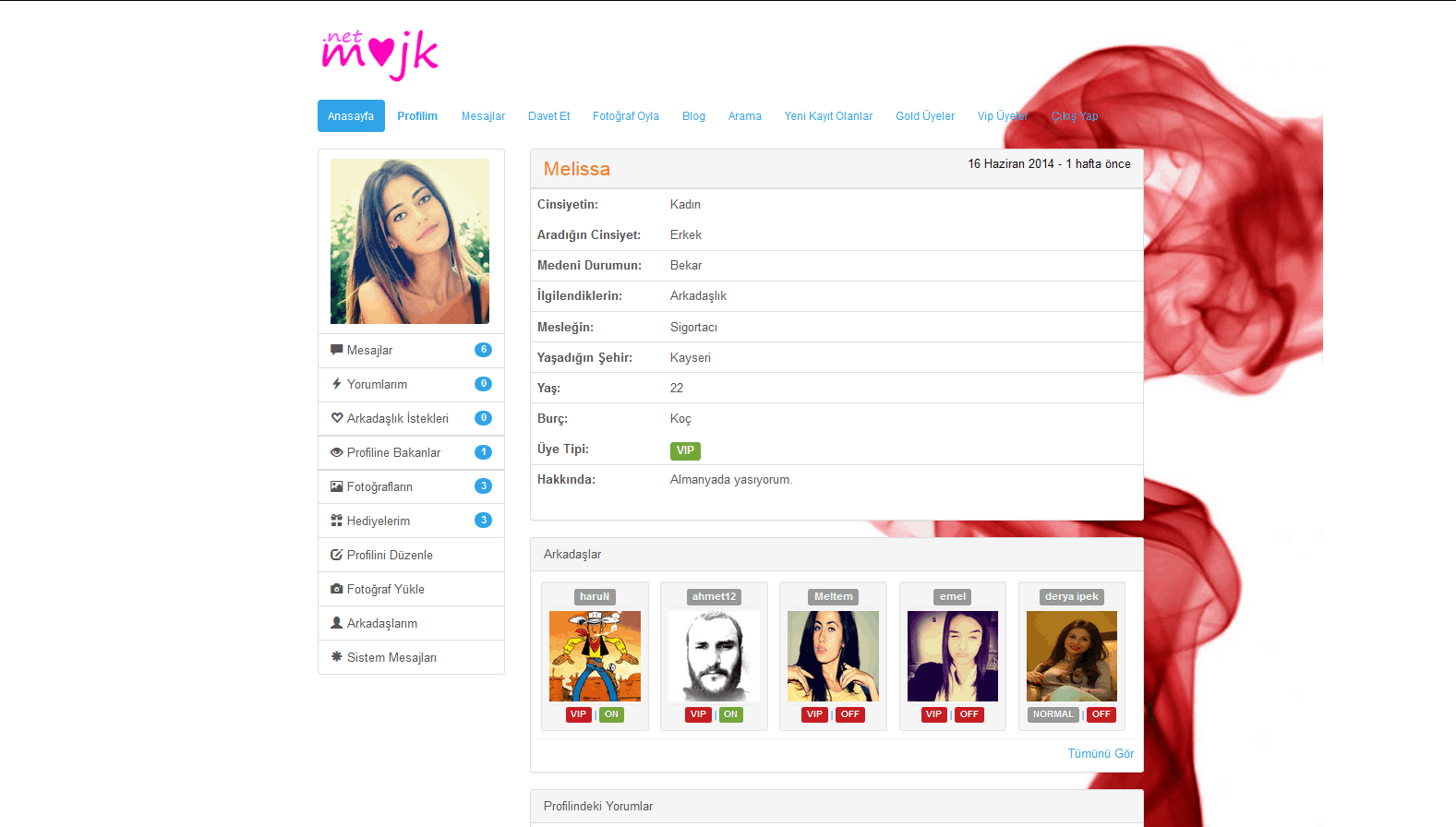Click the Mesajlar speech bubble icon
Viewport: 1456px width, 827px height.
click(x=336, y=350)
